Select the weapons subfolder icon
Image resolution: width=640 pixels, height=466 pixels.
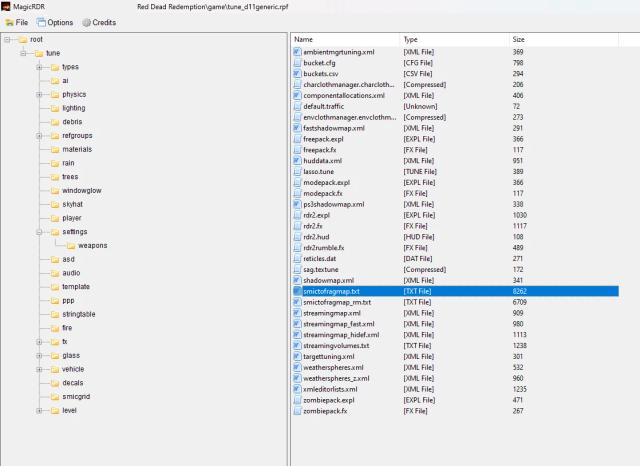[71, 246]
